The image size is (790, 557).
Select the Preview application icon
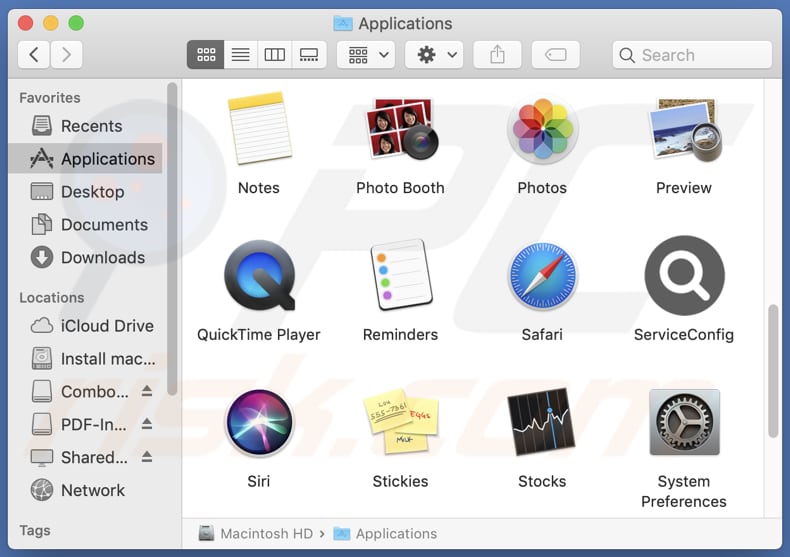coord(684,129)
